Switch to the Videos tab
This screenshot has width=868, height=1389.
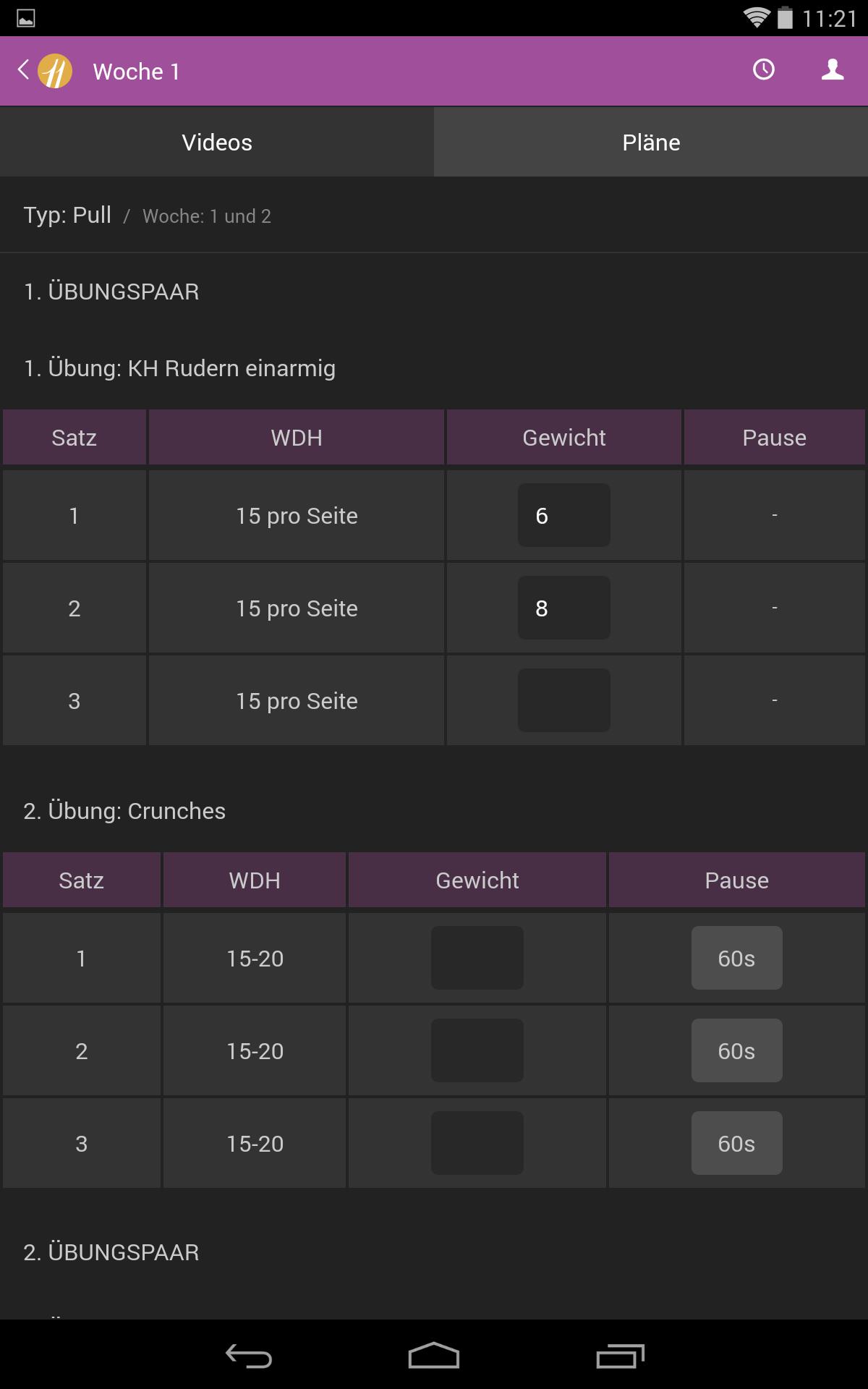(217, 143)
